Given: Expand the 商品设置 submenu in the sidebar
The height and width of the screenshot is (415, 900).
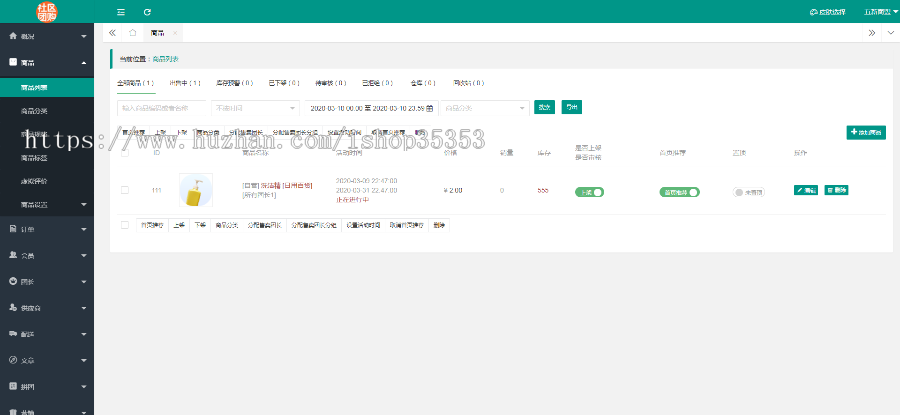Looking at the screenshot, I should tap(46, 204).
